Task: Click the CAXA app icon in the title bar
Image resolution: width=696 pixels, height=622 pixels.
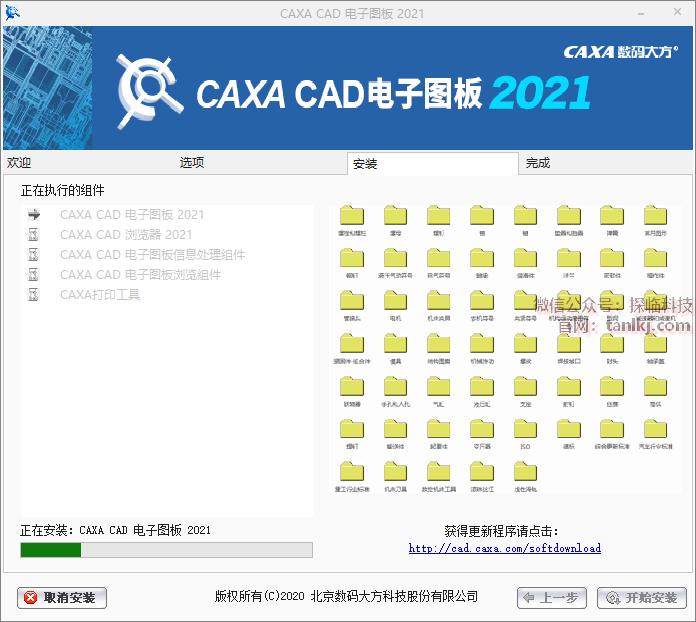Action: point(12,13)
